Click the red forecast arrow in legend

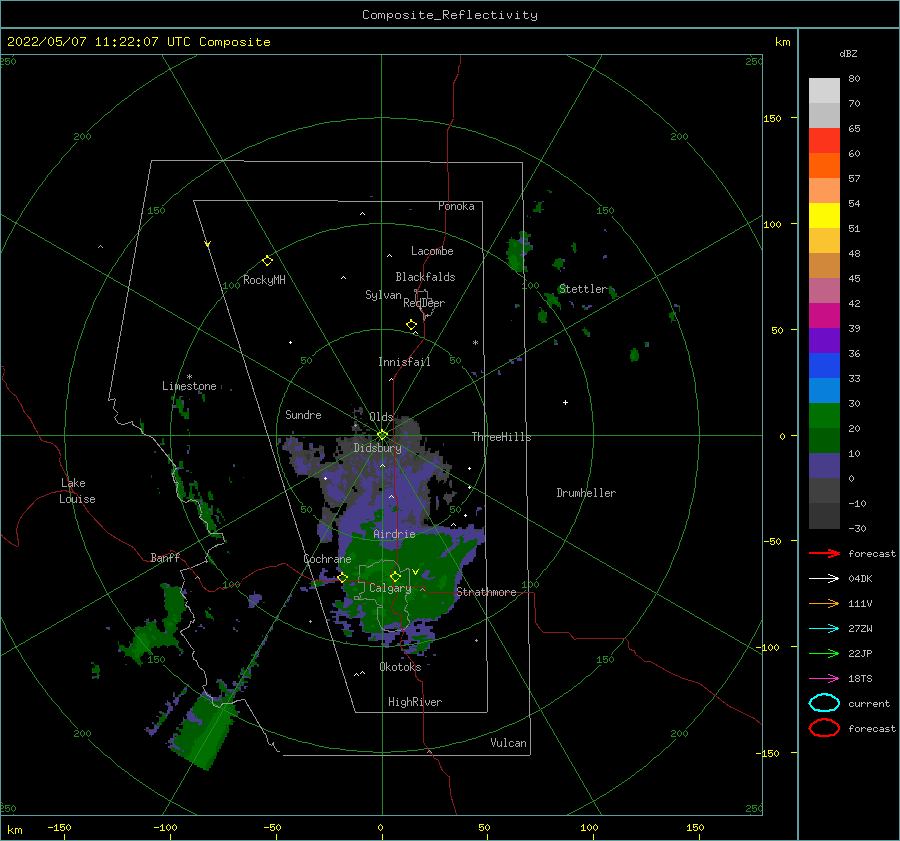[x=824, y=553]
